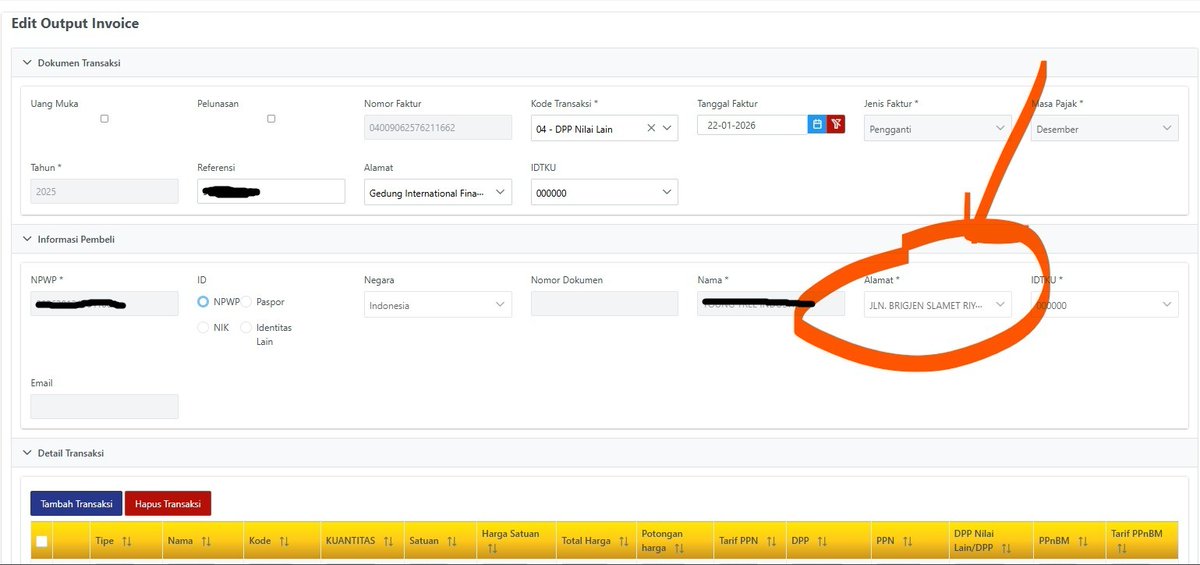This screenshot has width=1200, height=565.
Task: Open the Masa Pajak dropdown showing Desember
Action: pyautogui.click(x=1104, y=128)
